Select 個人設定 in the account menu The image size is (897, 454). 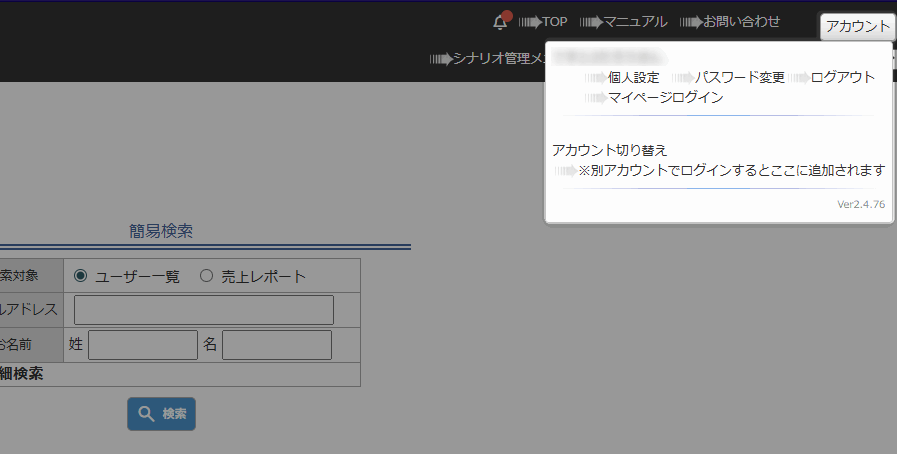click(x=633, y=77)
